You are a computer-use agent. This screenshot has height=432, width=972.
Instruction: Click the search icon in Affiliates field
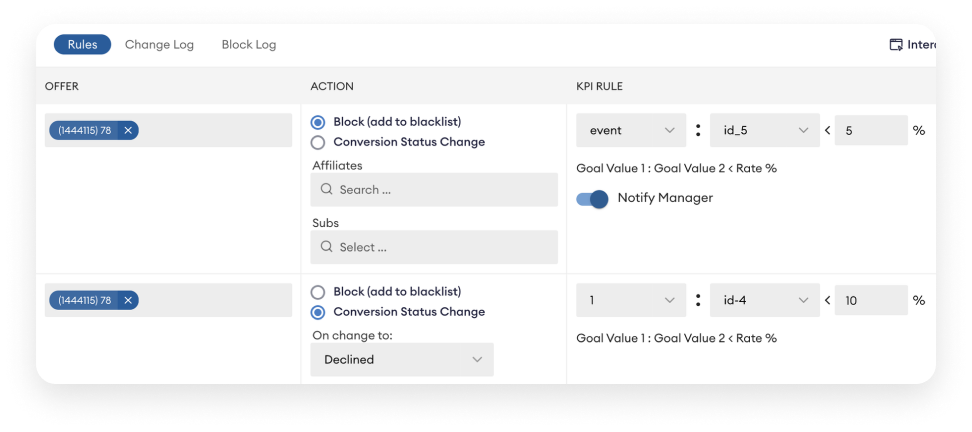pos(327,190)
